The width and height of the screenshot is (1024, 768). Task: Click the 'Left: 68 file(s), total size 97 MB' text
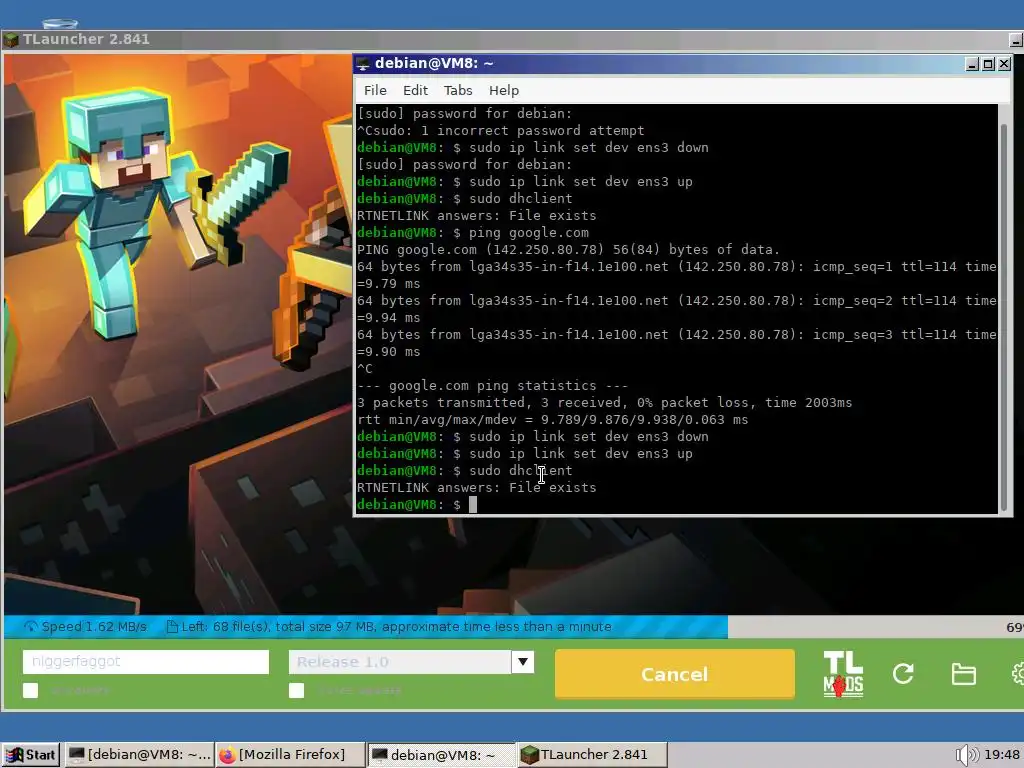(x=396, y=627)
